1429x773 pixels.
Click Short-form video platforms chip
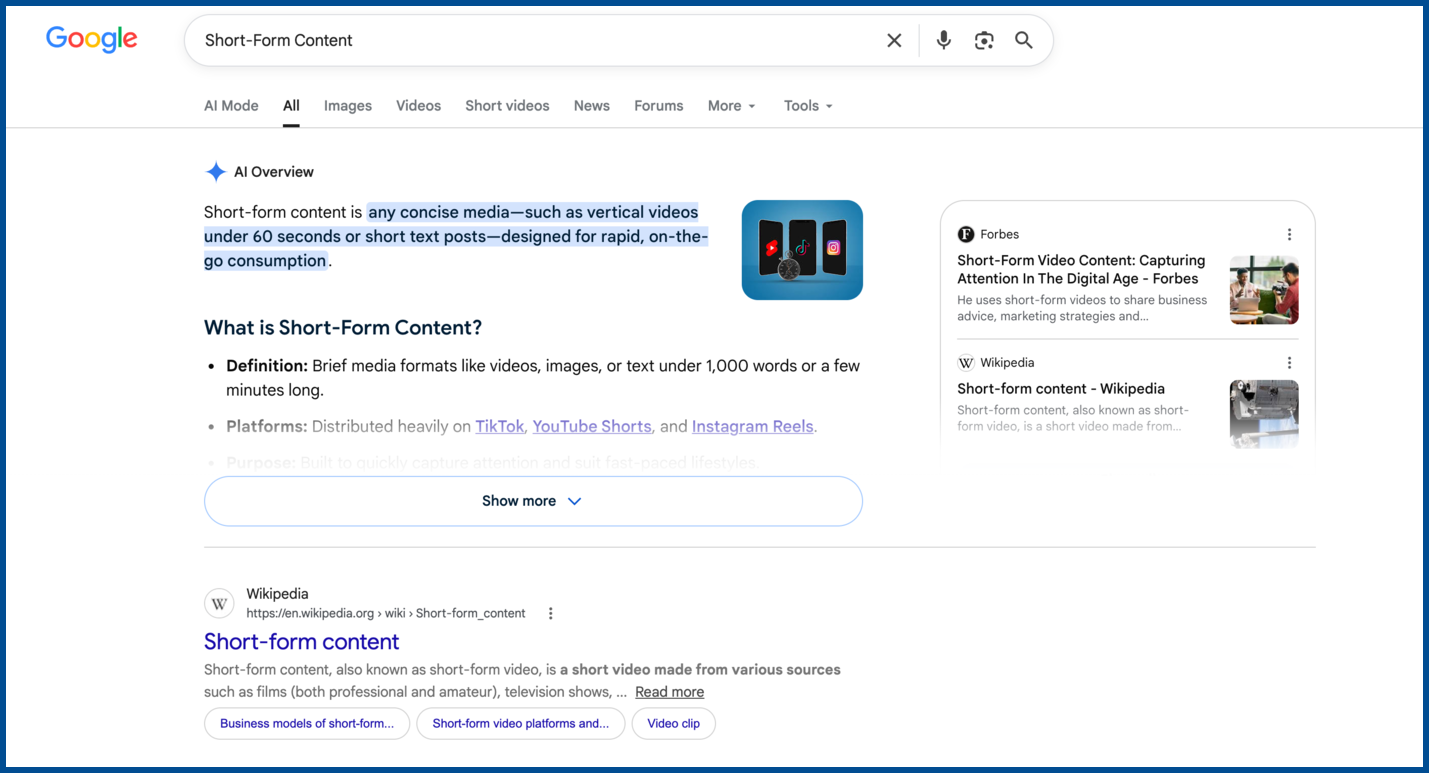click(521, 724)
